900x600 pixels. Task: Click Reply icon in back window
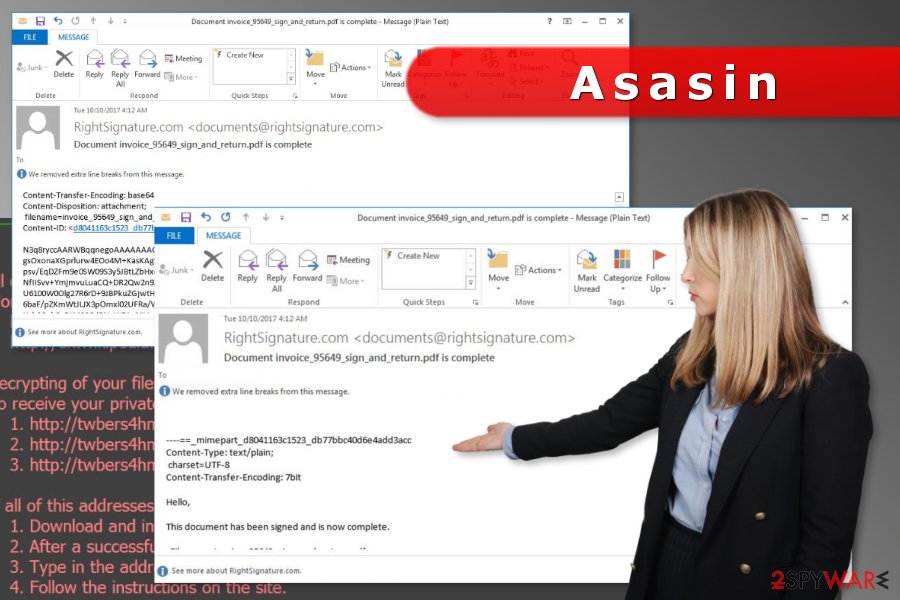tap(94, 63)
